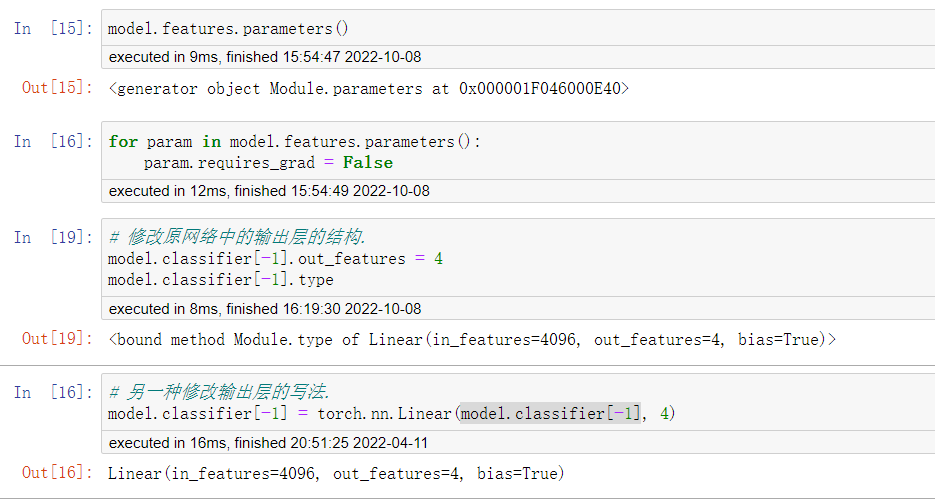Select the In [19] prompt label
This screenshot has width=935, height=501.
click(53, 237)
